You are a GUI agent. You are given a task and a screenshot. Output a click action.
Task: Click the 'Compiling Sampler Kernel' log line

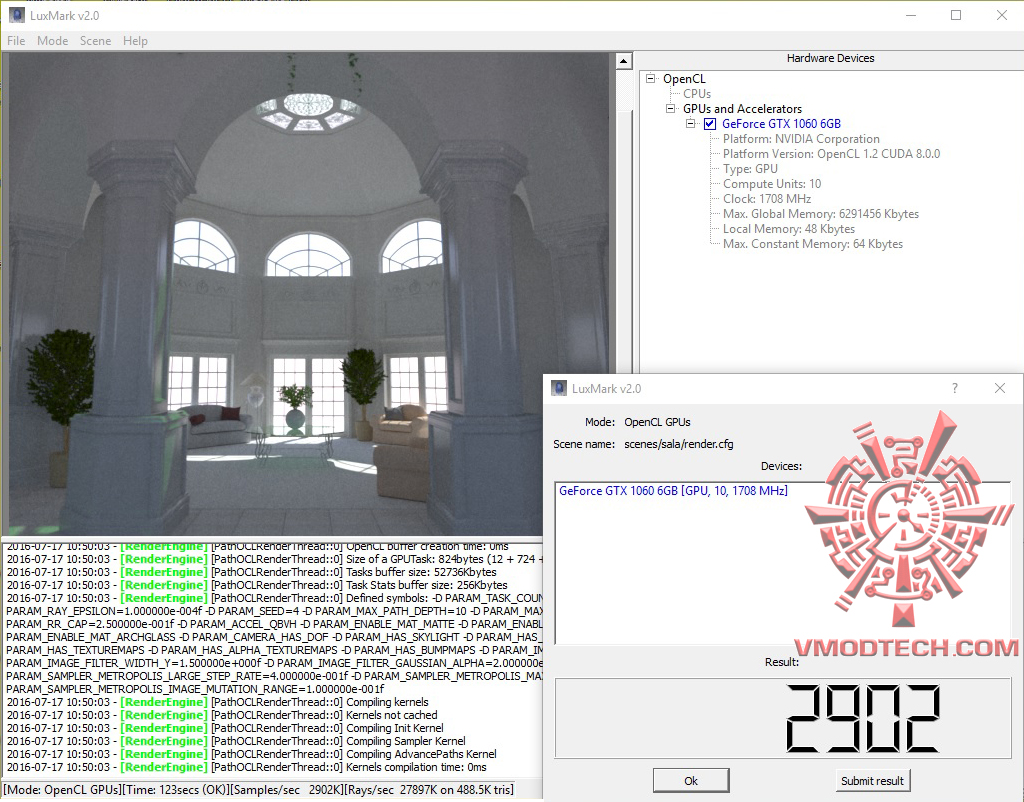coord(236,741)
